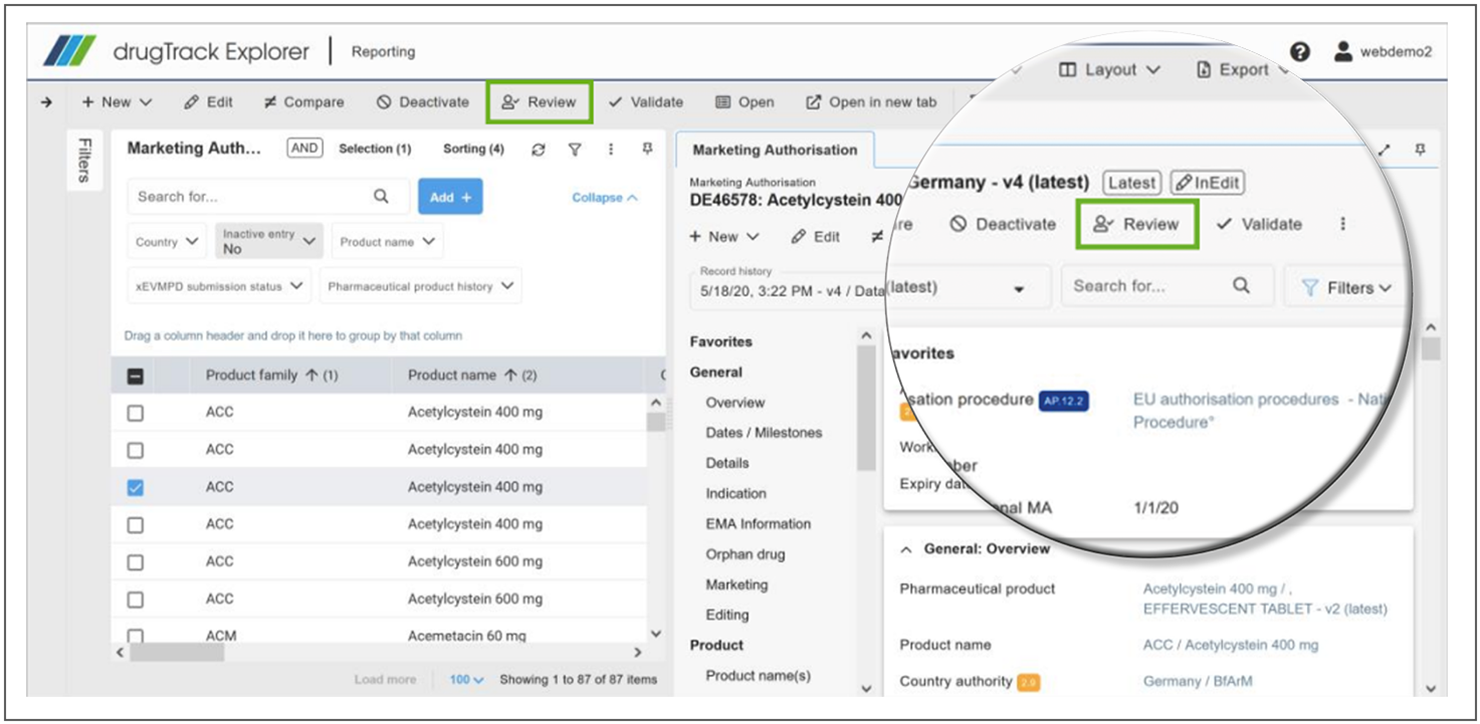The width and height of the screenshot is (1480, 724).
Task: Pin the record detail panel
Action: tap(1420, 149)
